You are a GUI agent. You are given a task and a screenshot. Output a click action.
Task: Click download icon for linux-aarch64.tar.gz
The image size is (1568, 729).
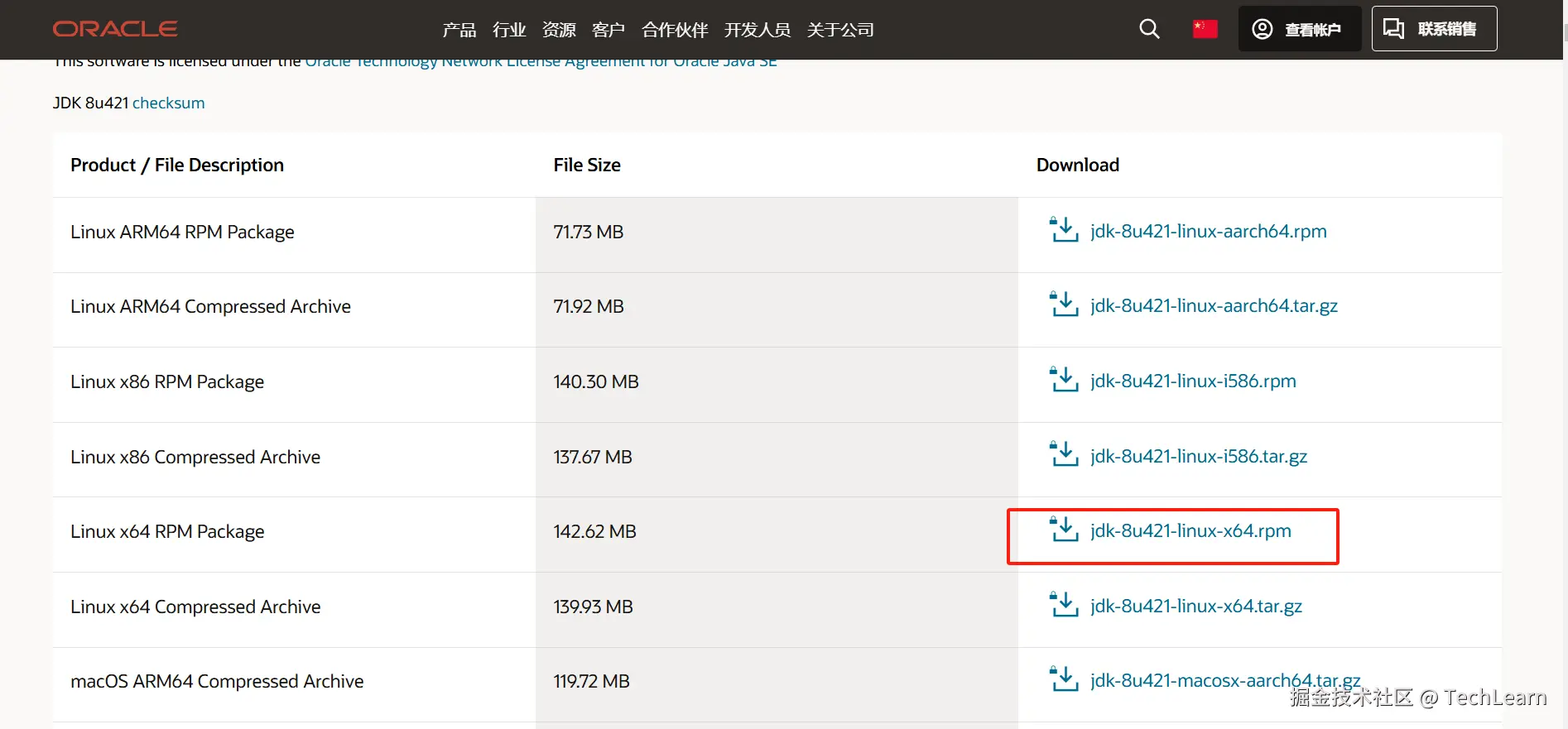(1064, 305)
